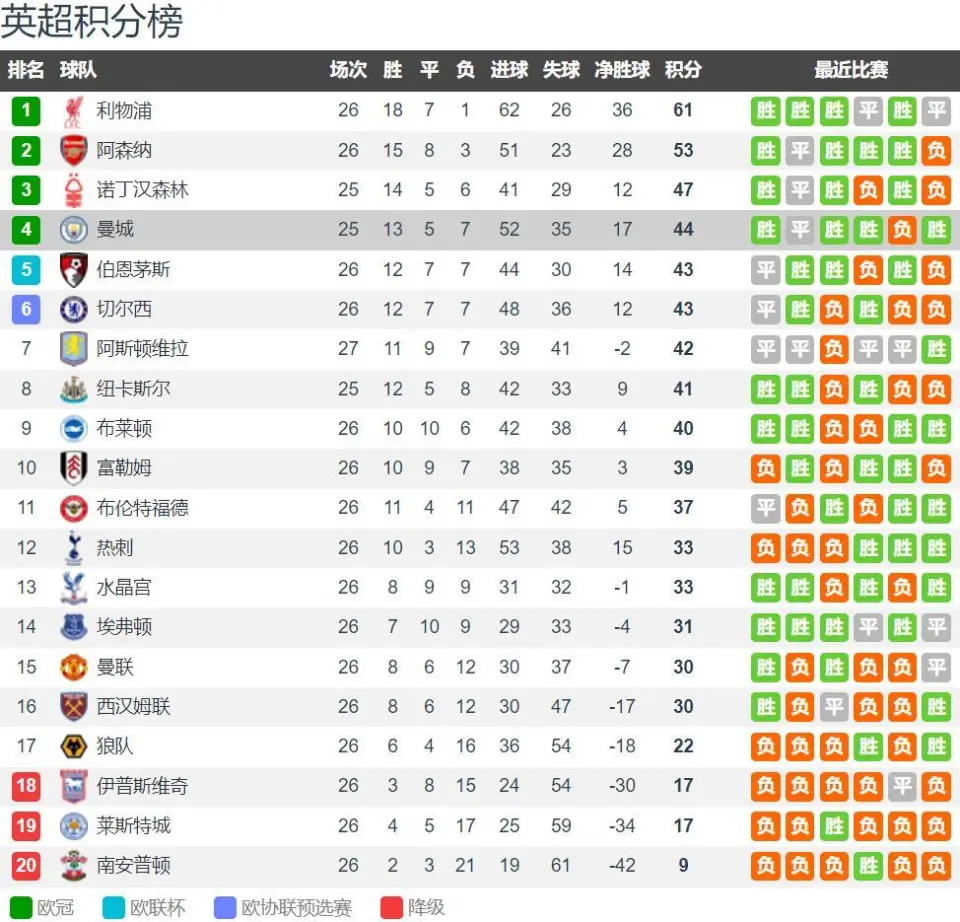960x922 pixels.
Task: Open team name link 阿斯顿维拉
Action: (142, 349)
